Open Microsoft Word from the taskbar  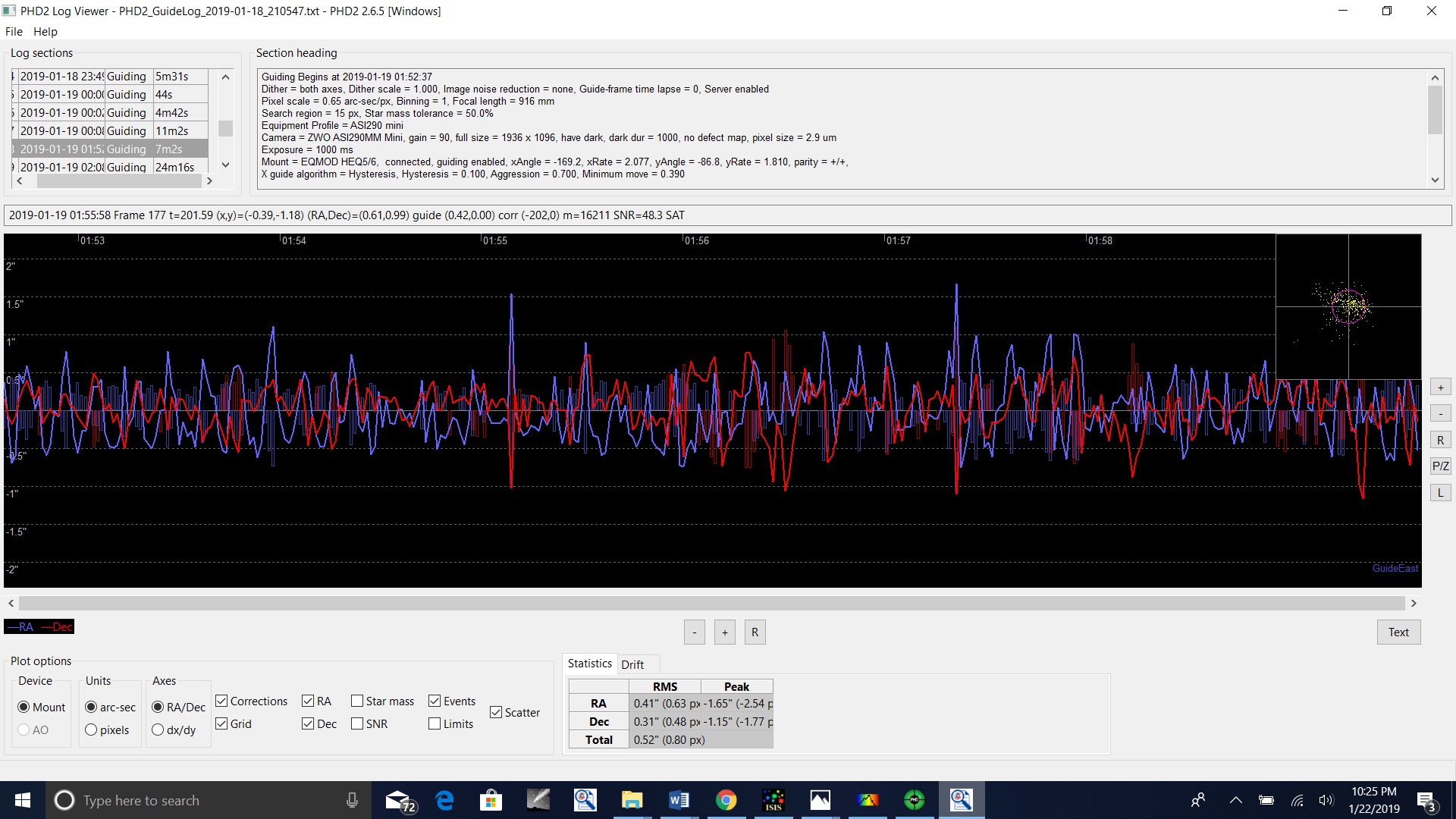point(679,800)
